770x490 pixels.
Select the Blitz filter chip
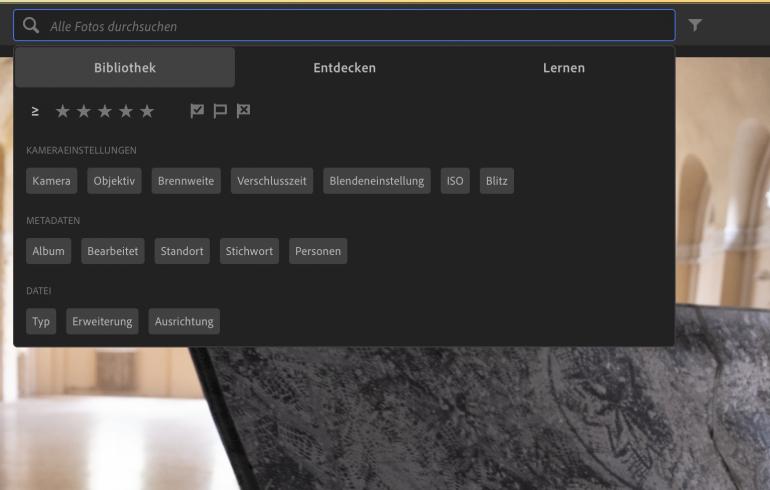tap(496, 181)
